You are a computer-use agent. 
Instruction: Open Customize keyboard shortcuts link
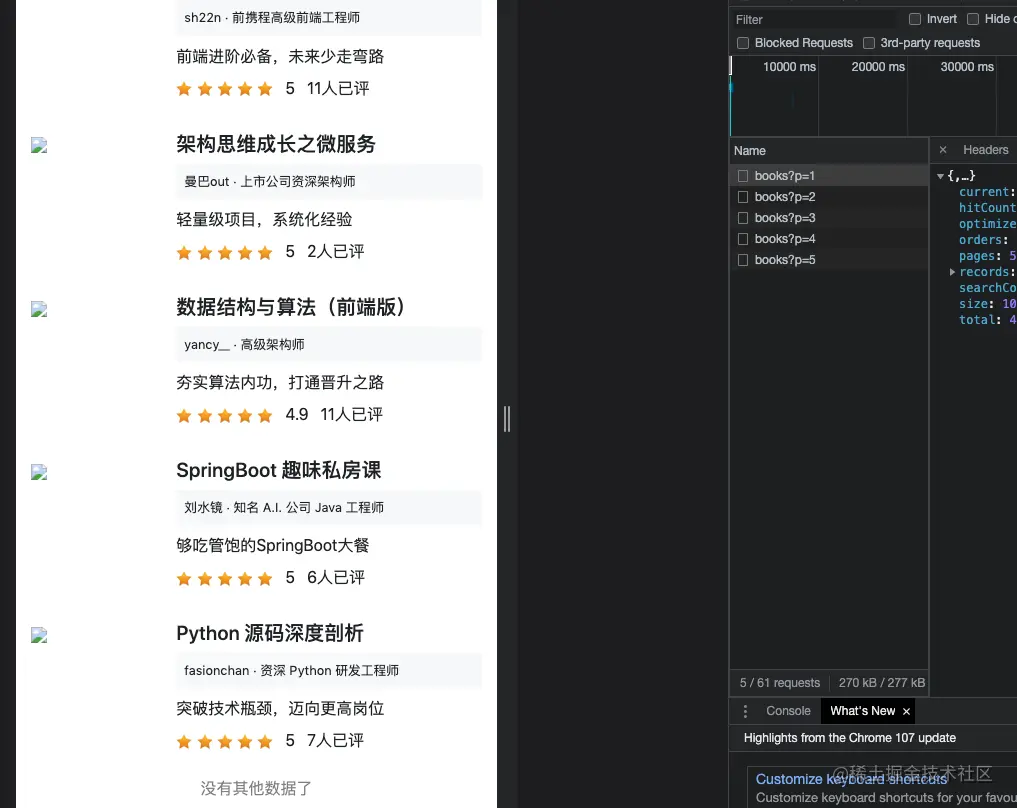tap(851, 779)
